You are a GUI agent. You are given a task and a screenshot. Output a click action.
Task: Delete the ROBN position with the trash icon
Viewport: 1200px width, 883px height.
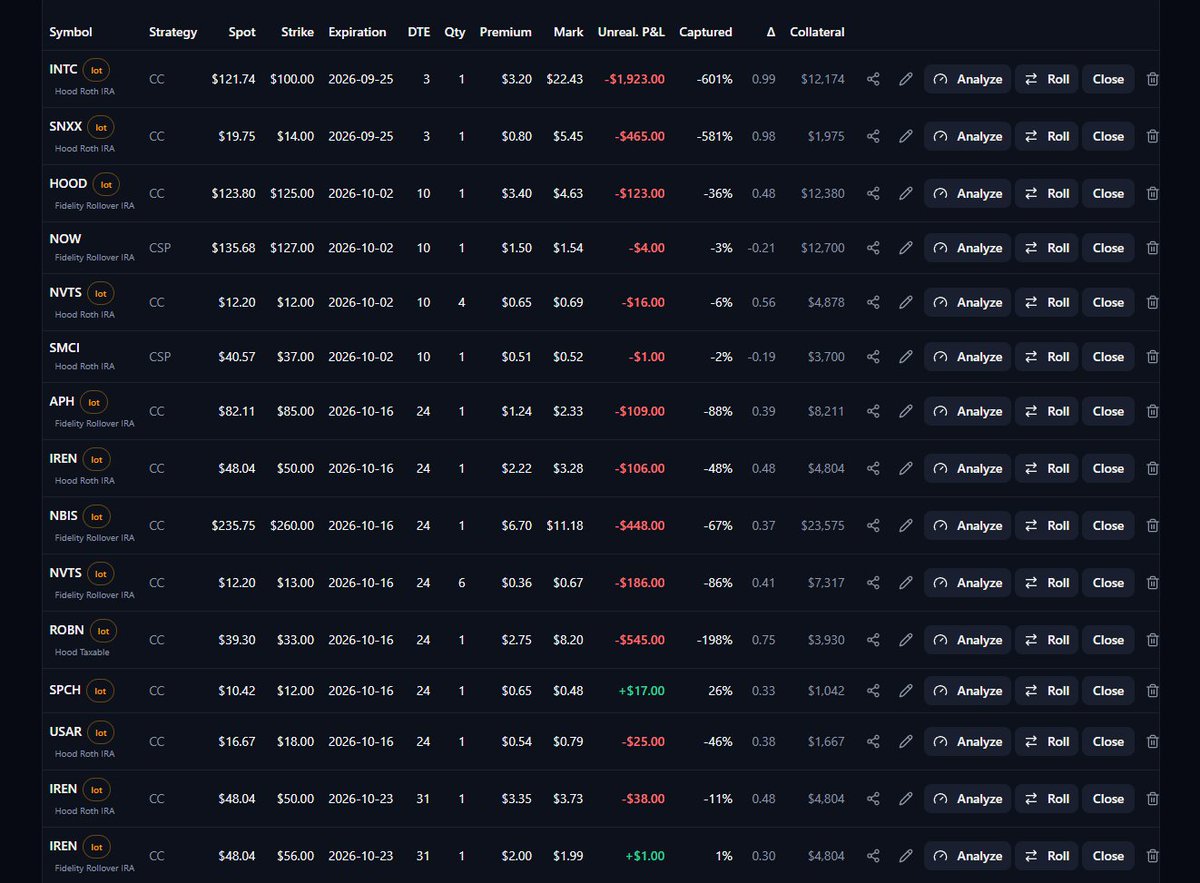[1152, 640]
